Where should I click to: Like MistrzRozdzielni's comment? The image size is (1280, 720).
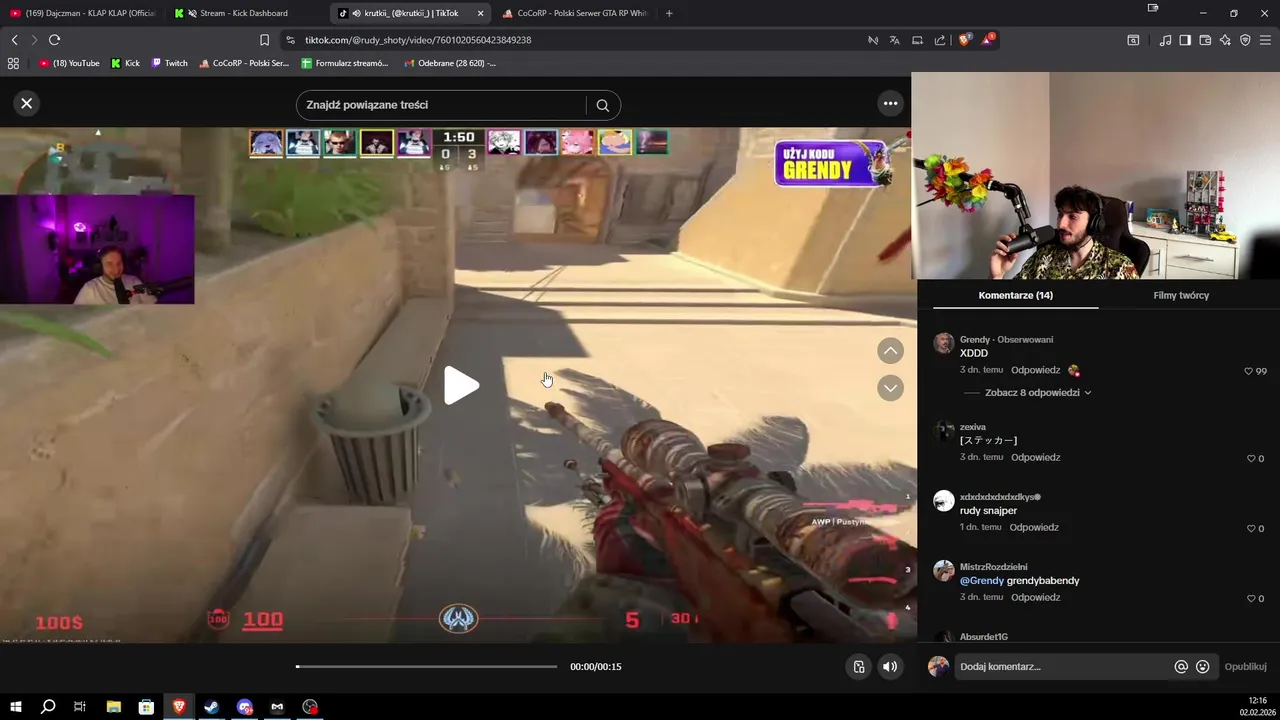click(x=1250, y=598)
